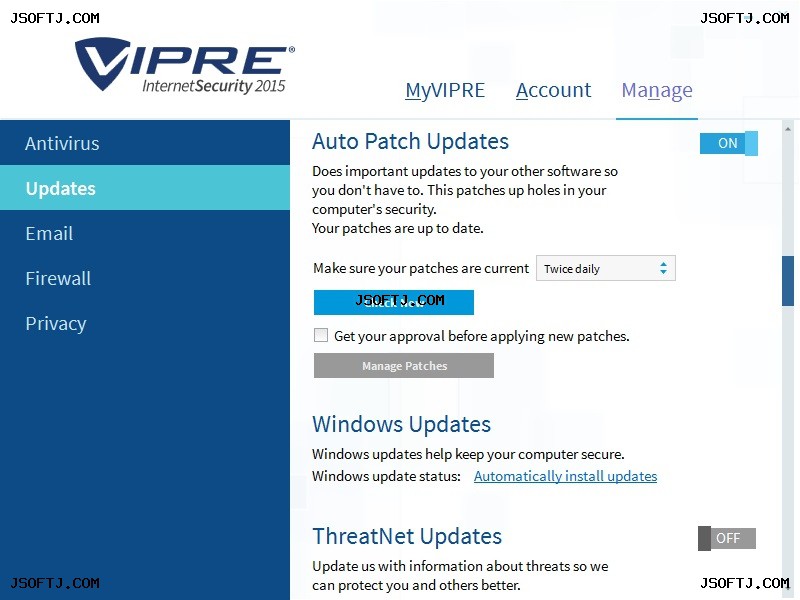Switch to the Account tab
This screenshot has height=600, width=800.
(553, 90)
